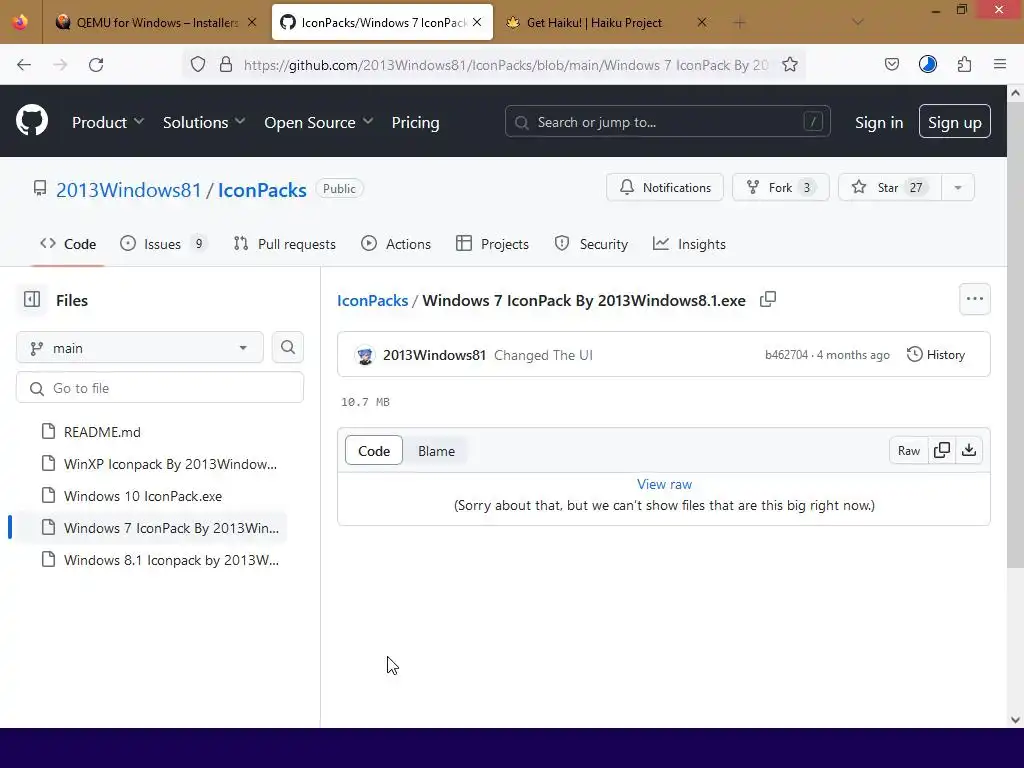Click the search magnifier beside branch selector
This screenshot has width=1024, height=768.
tap(288, 347)
